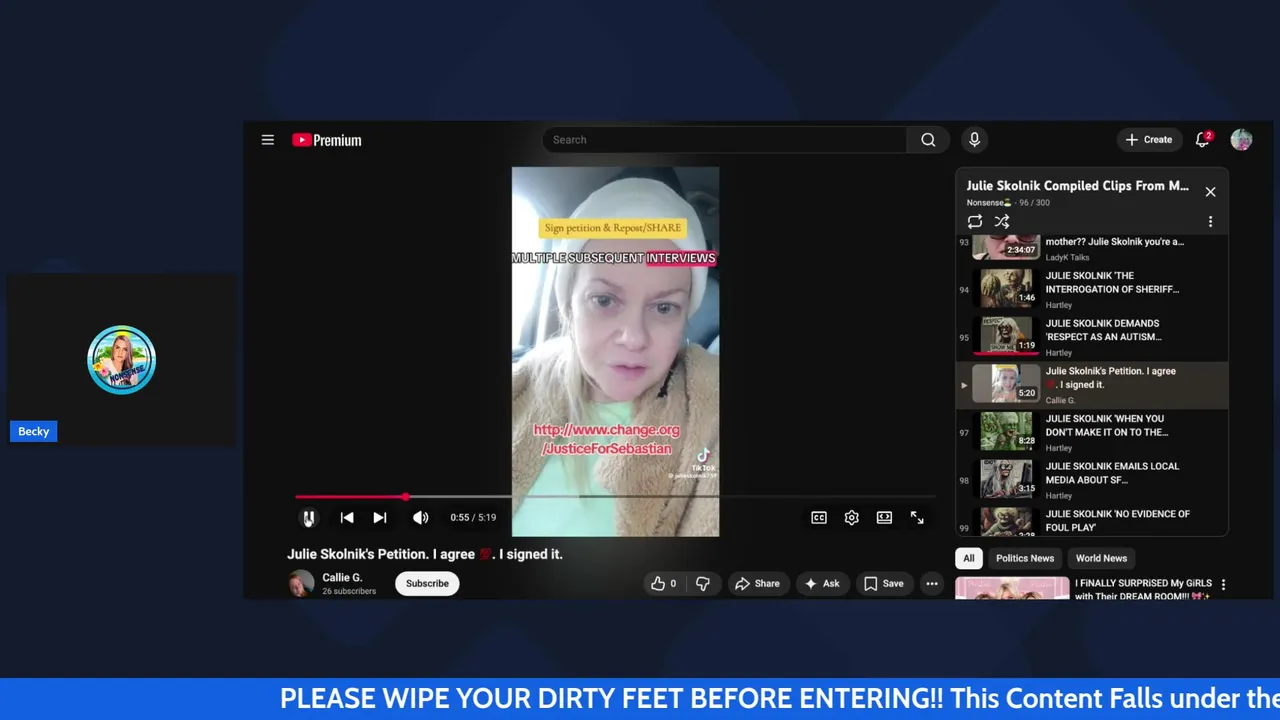Play 'DEMANDS RESPECT AS AN AUTISM' video
1280x720 pixels.
(1091, 338)
